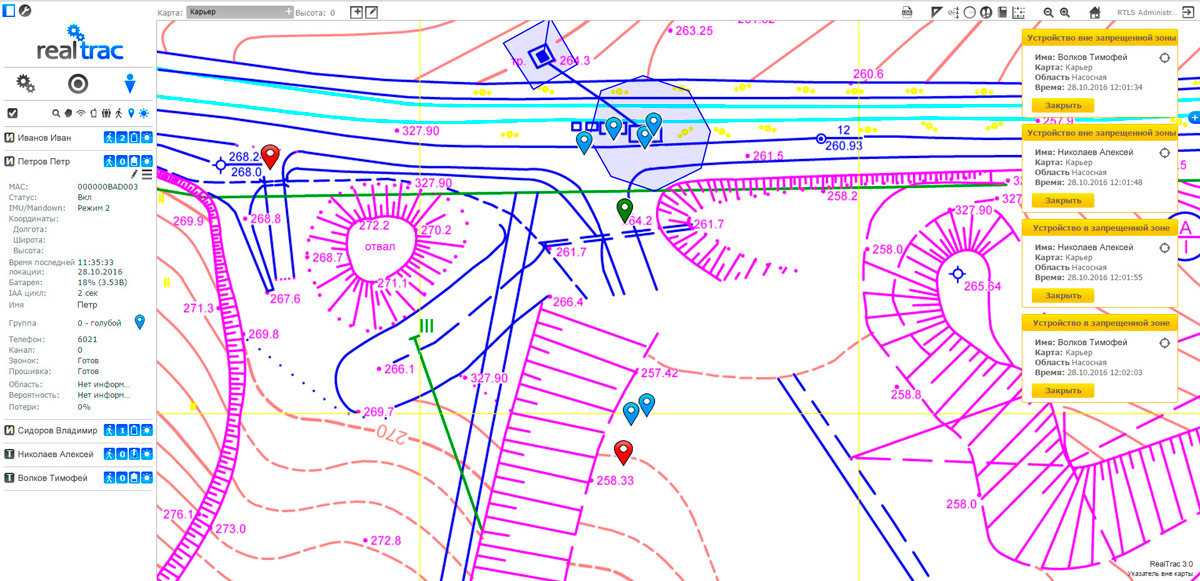Screen dimensions: 1200x581
Task: Select the red marker near 268.2 label
Action: pyautogui.click(x=270, y=157)
